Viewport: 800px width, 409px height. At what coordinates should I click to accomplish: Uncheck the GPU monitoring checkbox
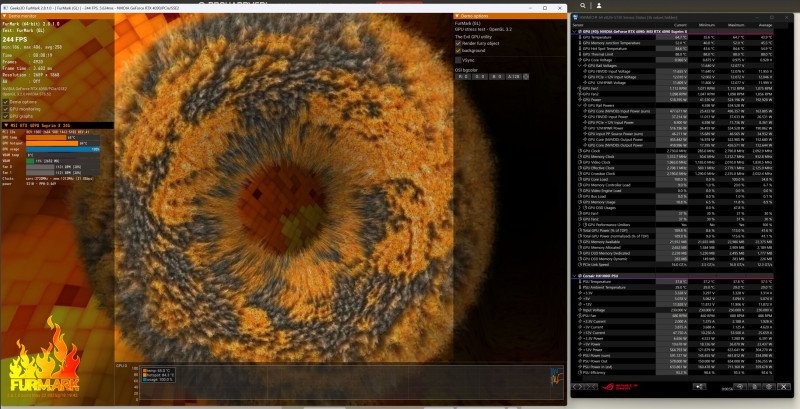6,109
